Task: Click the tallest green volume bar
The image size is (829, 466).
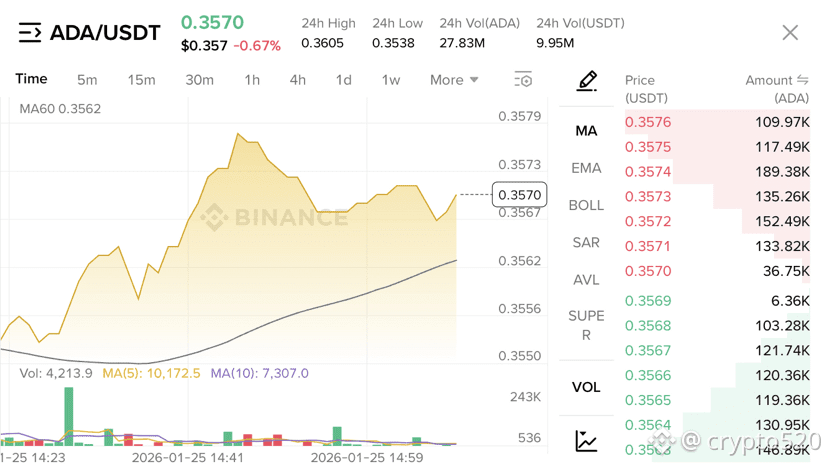Action: tap(69, 416)
